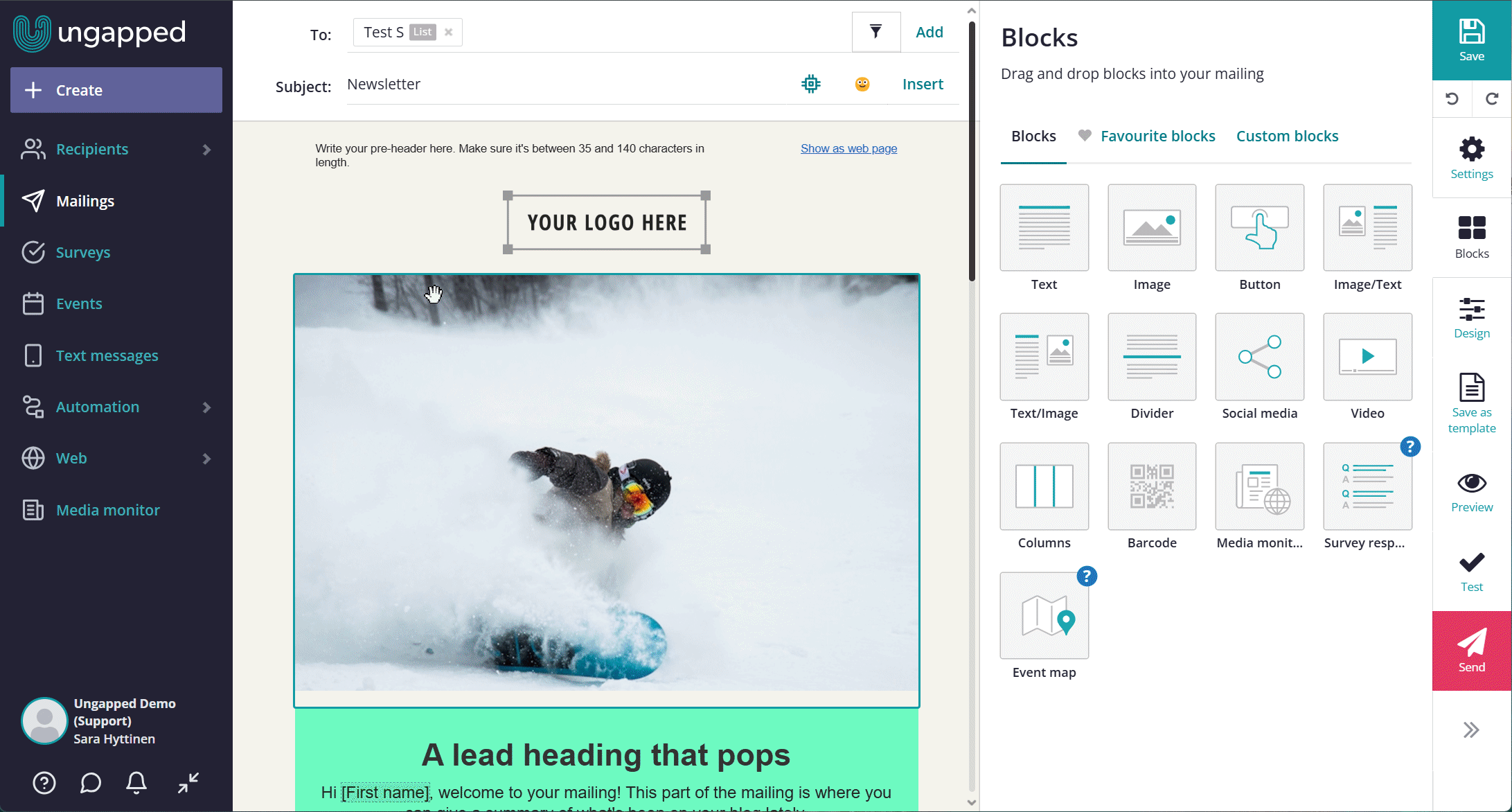The image size is (1512, 812).
Task: Open user profile avatar
Action: point(44,721)
